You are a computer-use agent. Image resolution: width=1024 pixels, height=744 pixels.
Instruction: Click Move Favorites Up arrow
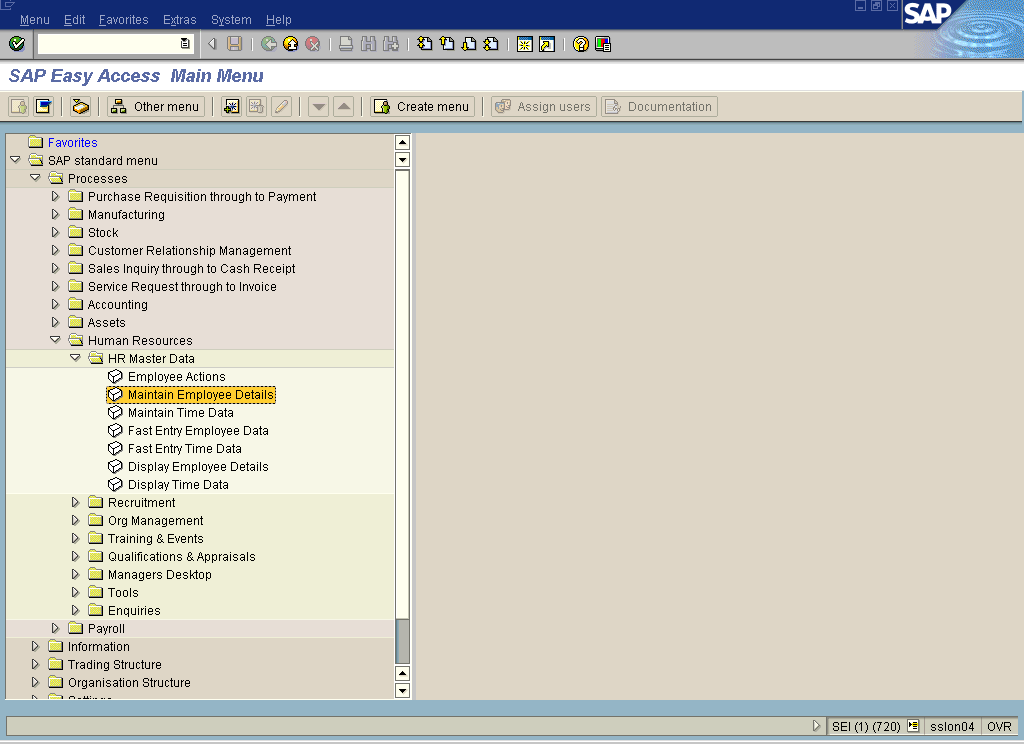coord(344,106)
